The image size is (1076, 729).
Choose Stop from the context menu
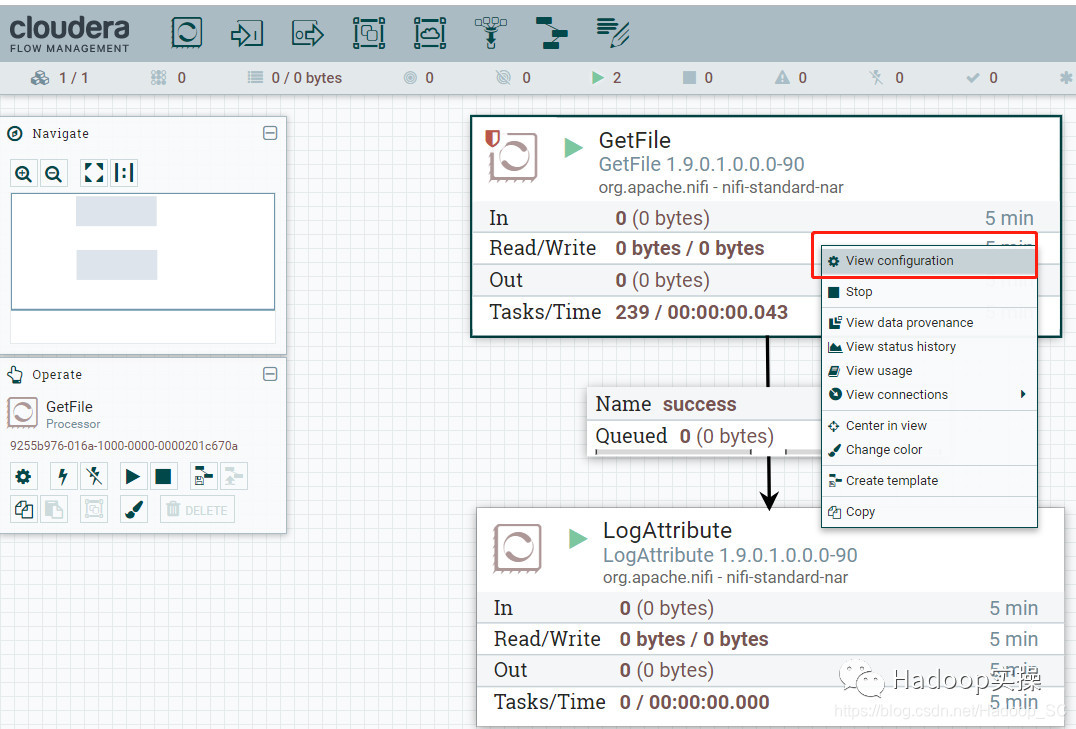(928, 292)
